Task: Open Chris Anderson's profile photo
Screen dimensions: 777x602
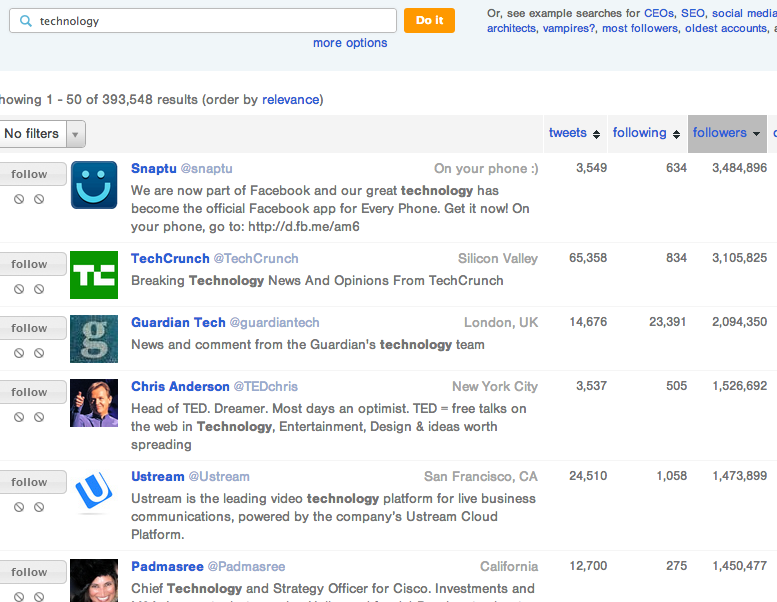Action: point(94,403)
